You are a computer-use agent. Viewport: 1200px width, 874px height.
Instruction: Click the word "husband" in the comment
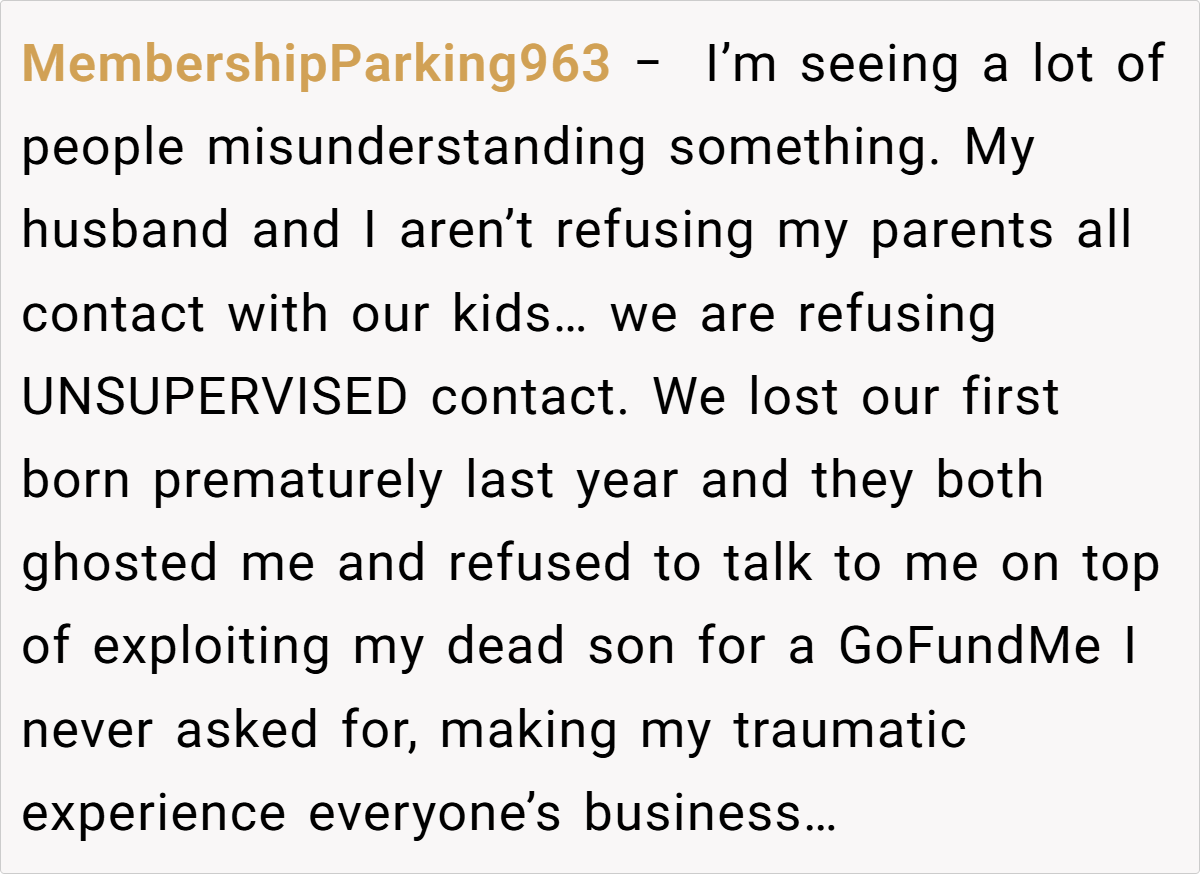(126, 231)
